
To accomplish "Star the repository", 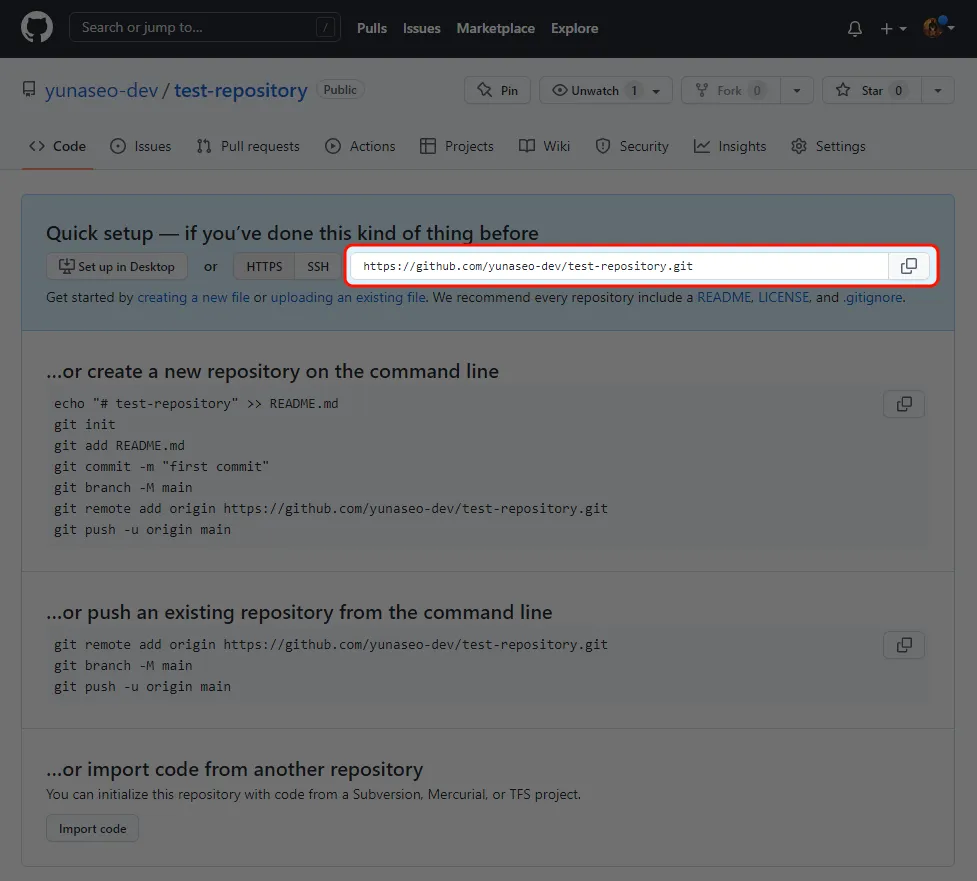I will (x=871, y=90).
